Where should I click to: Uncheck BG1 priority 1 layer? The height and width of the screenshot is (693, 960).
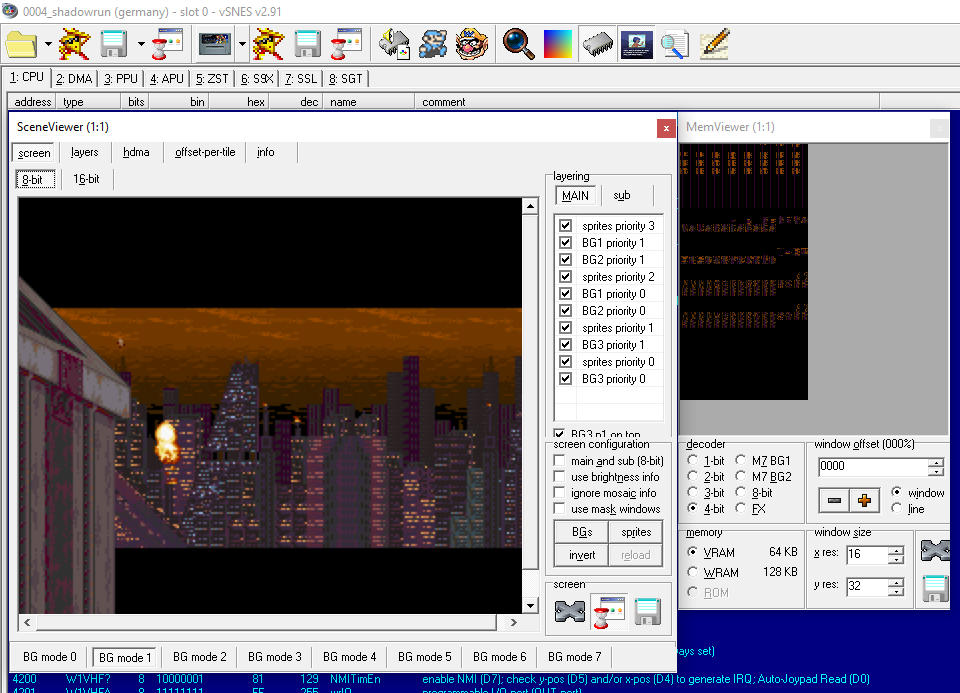(566, 242)
